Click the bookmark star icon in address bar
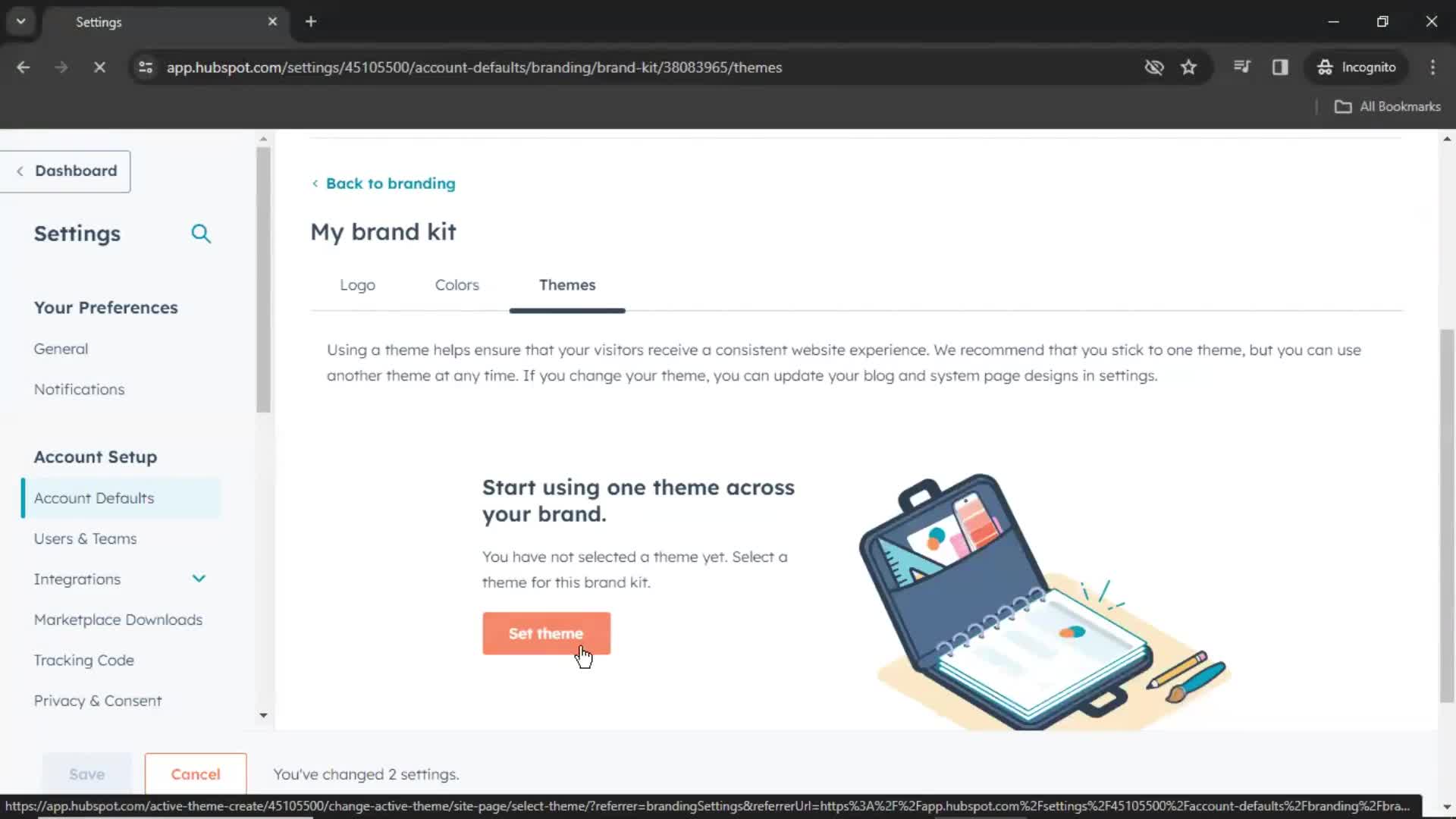Image resolution: width=1456 pixels, height=819 pixels. tap(1189, 67)
